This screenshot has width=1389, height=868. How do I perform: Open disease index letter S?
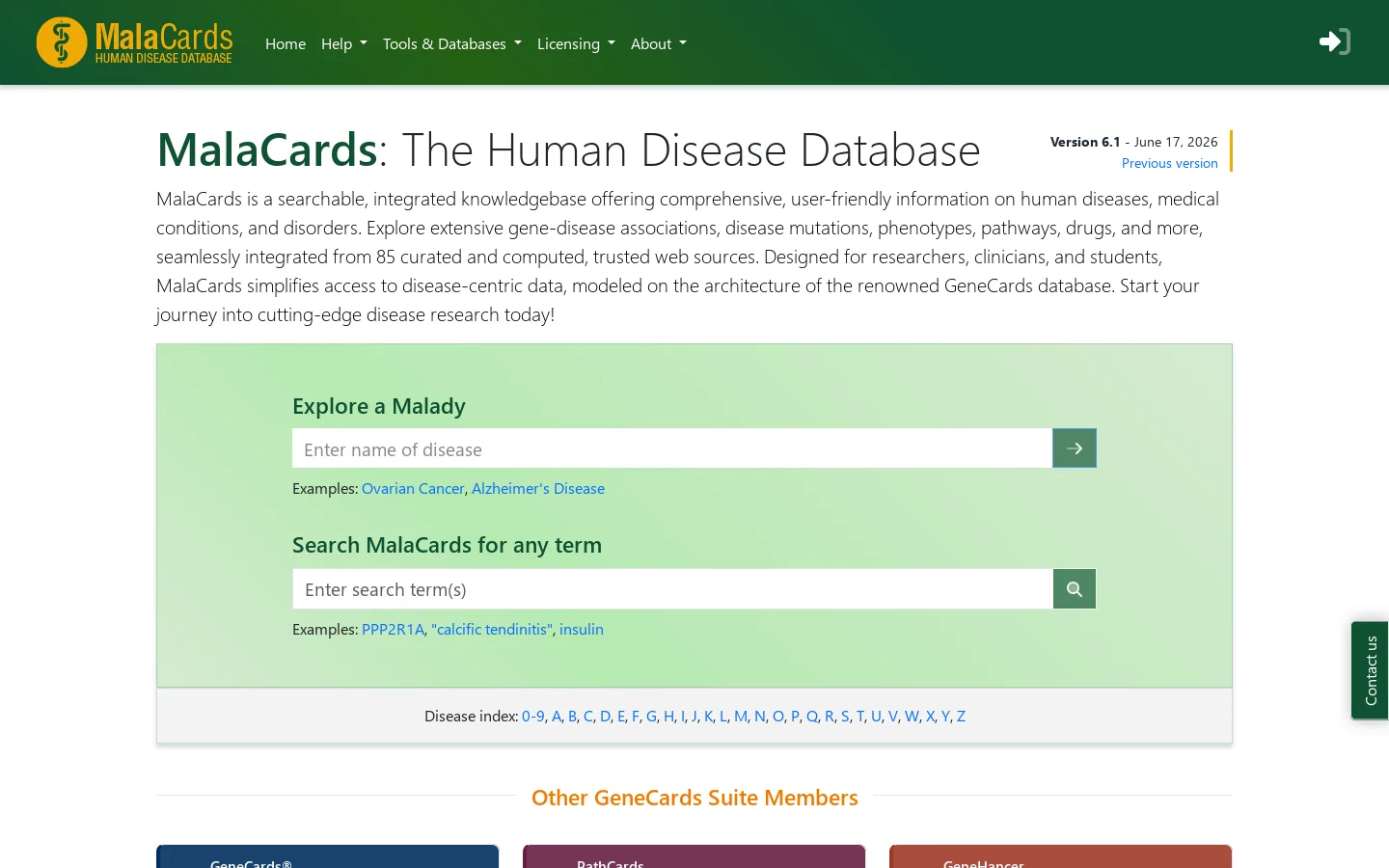point(845,716)
